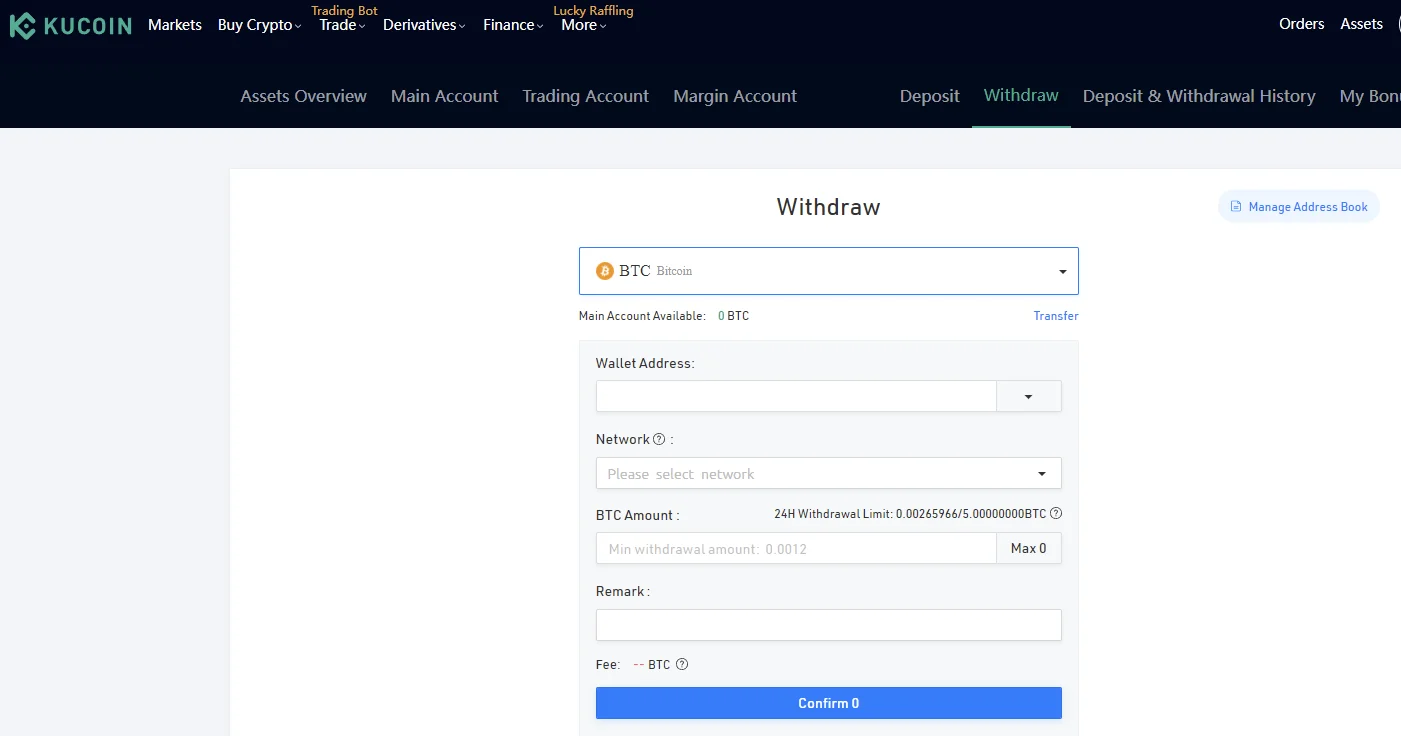Expand the Trade menu
The height and width of the screenshot is (736, 1401).
[342, 25]
